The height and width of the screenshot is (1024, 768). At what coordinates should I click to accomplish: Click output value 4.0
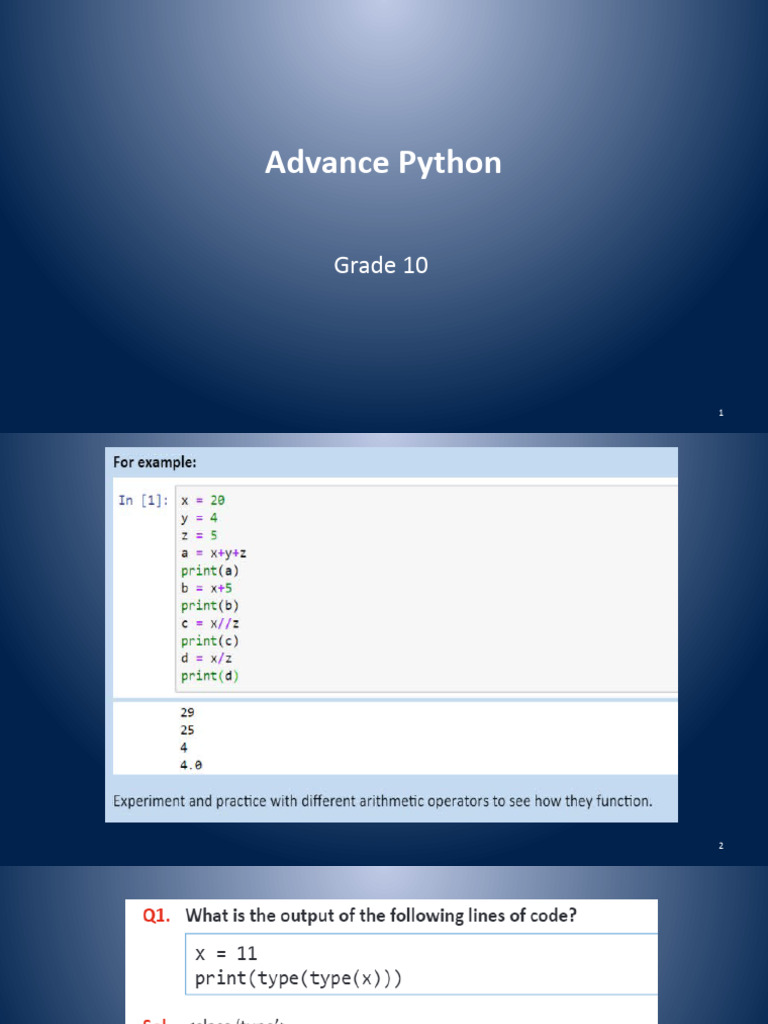191,765
